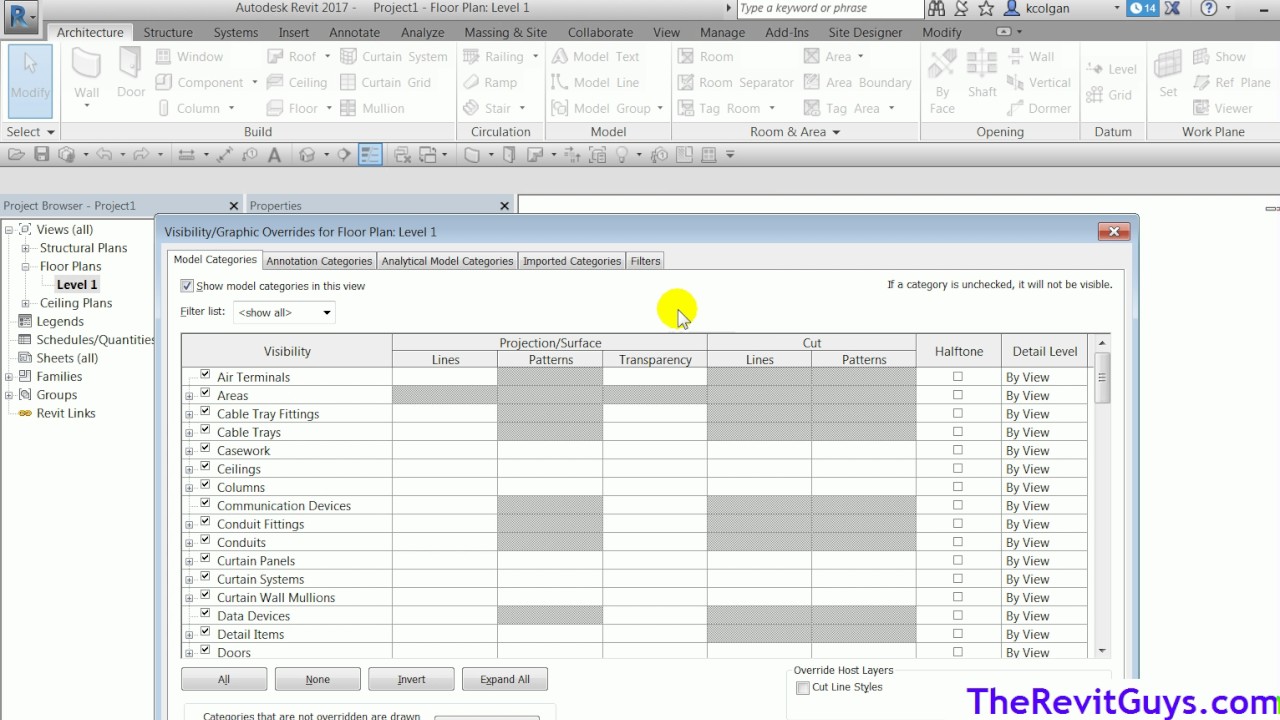Click the Window tool in Build panel
This screenshot has width=1280, height=720.
190,57
